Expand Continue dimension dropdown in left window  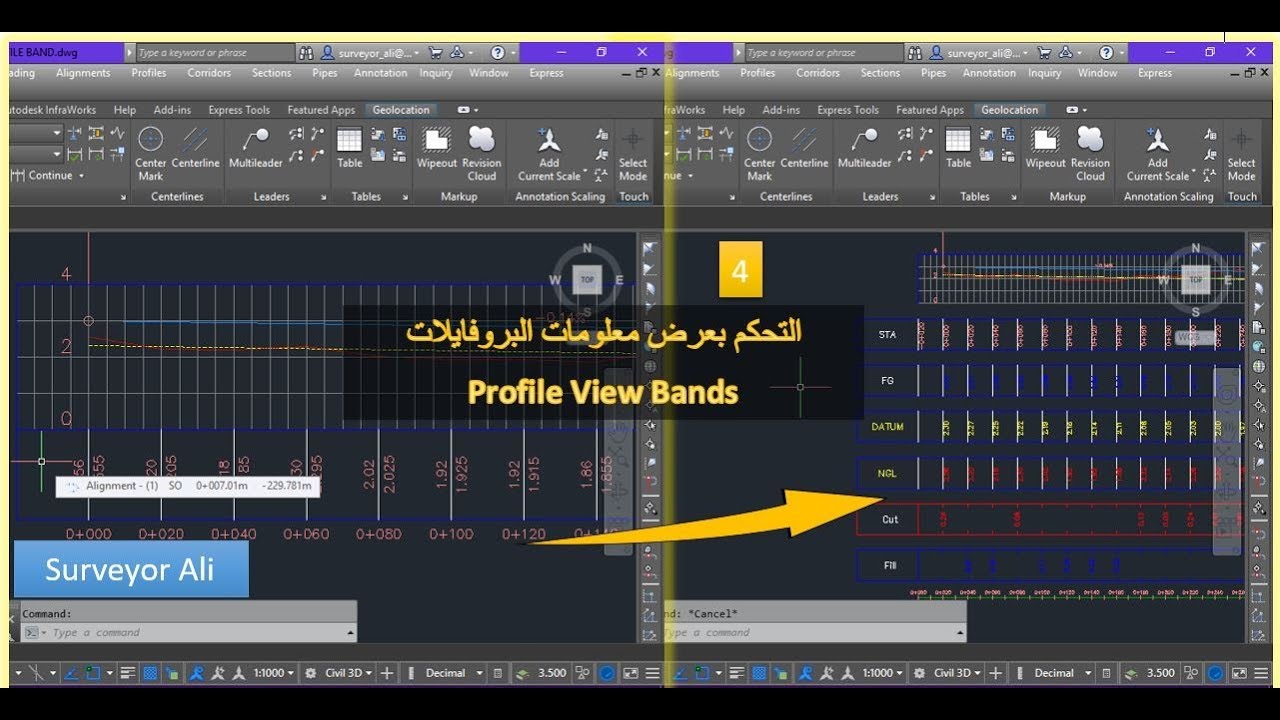point(81,176)
